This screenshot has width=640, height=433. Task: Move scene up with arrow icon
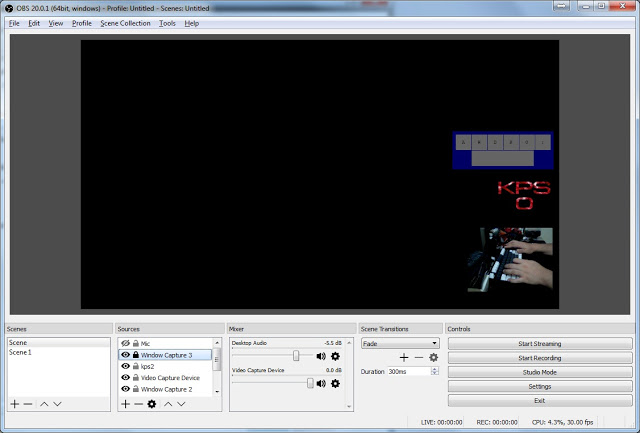pos(44,404)
